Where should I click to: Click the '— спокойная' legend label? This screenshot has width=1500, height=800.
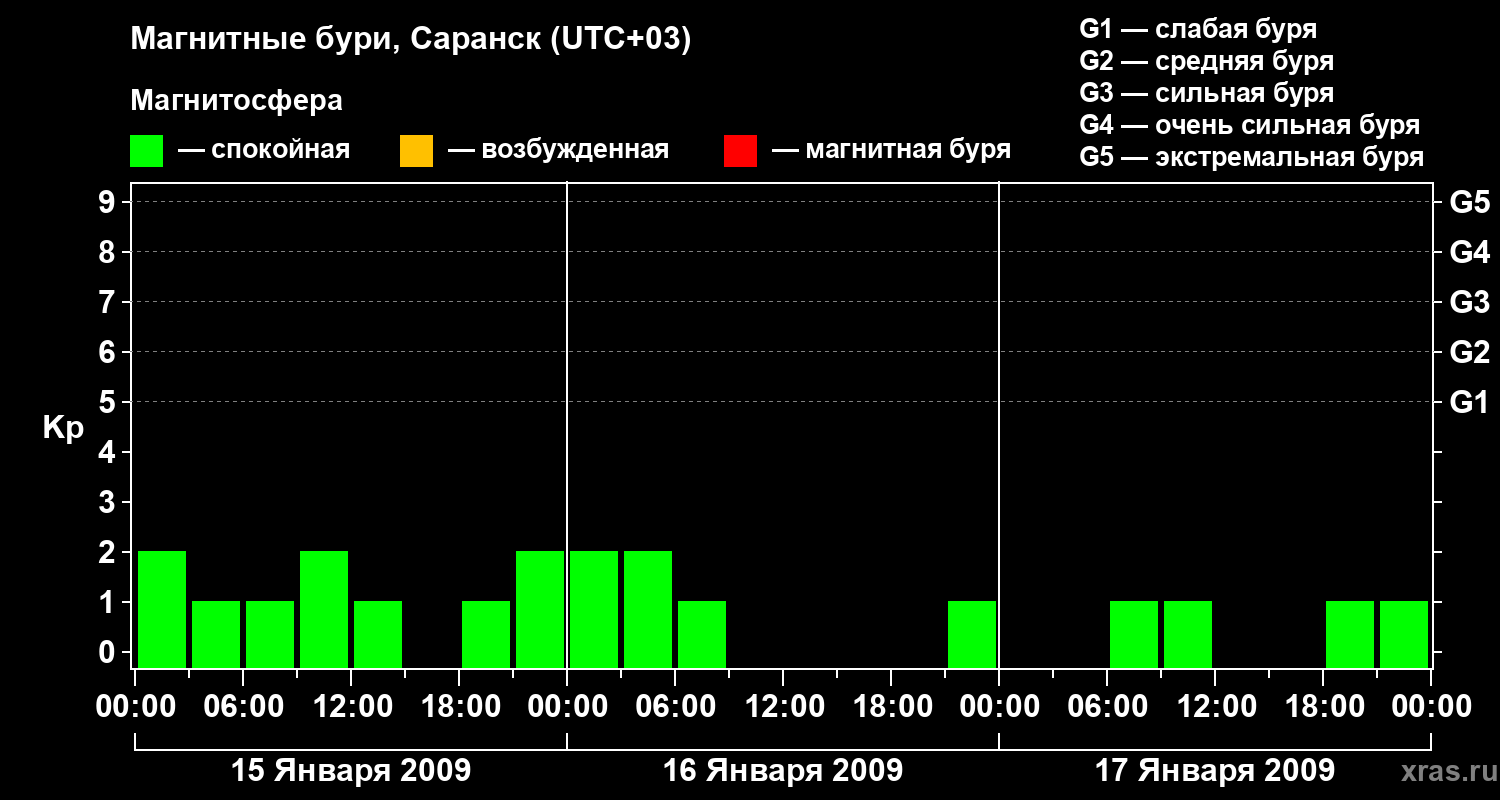264,151
